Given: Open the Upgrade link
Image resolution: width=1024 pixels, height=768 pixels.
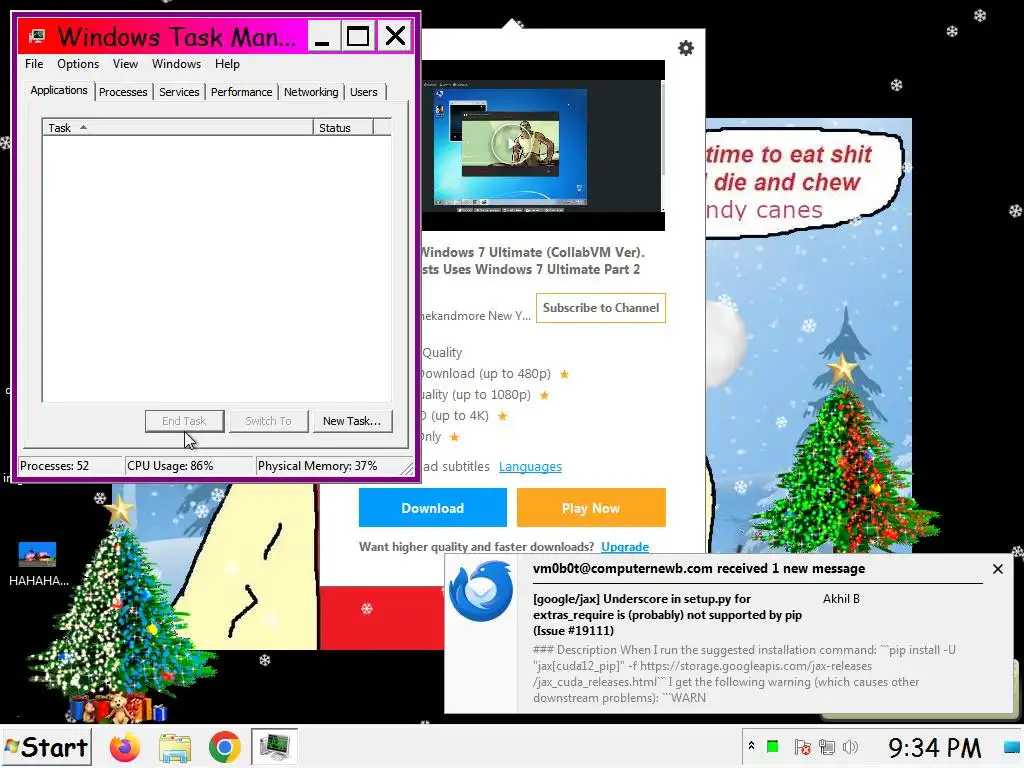Looking at the screenshot, I should coord(625,547).
